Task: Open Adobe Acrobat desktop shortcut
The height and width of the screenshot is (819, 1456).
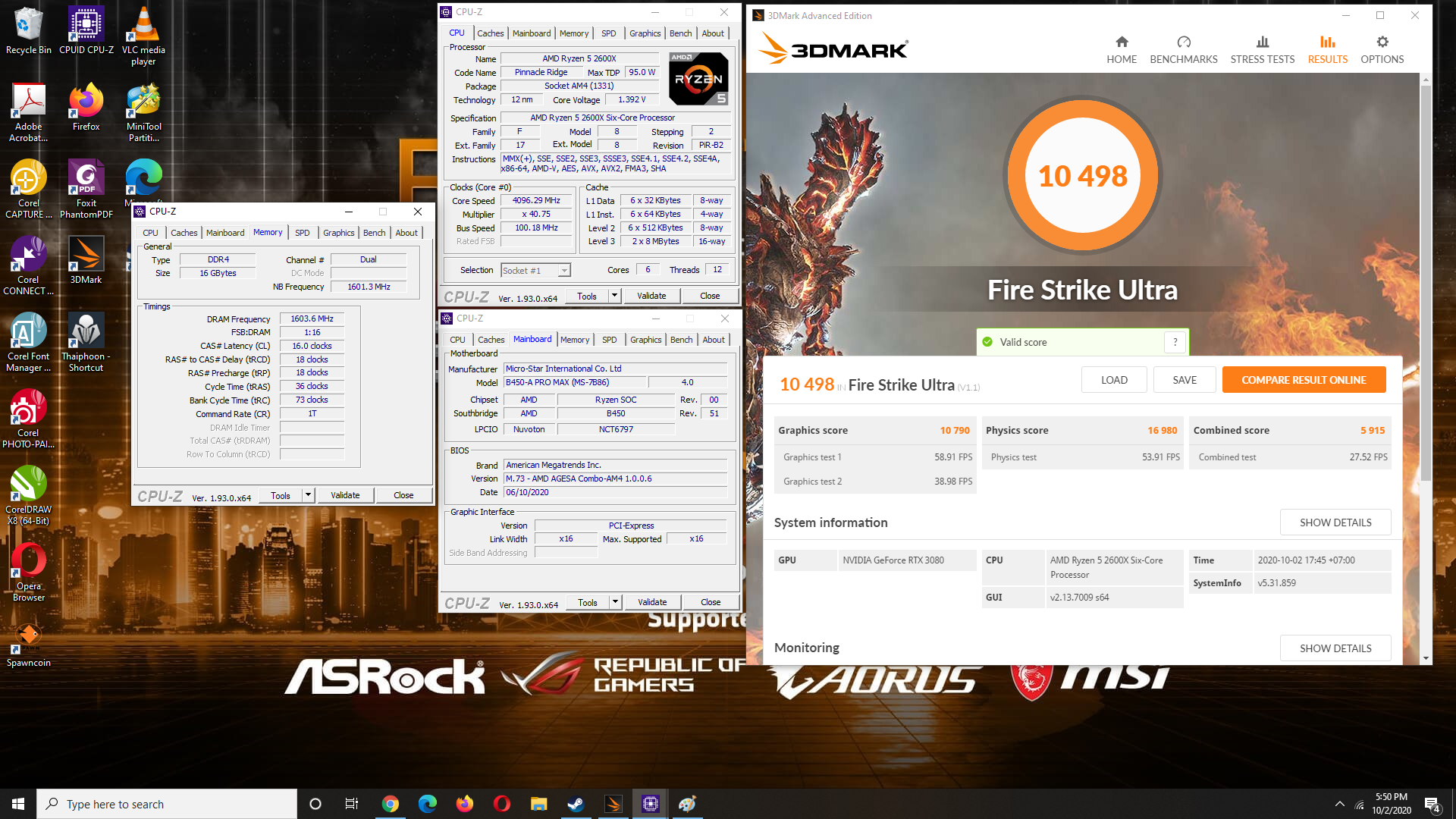Action: (28, 112)
